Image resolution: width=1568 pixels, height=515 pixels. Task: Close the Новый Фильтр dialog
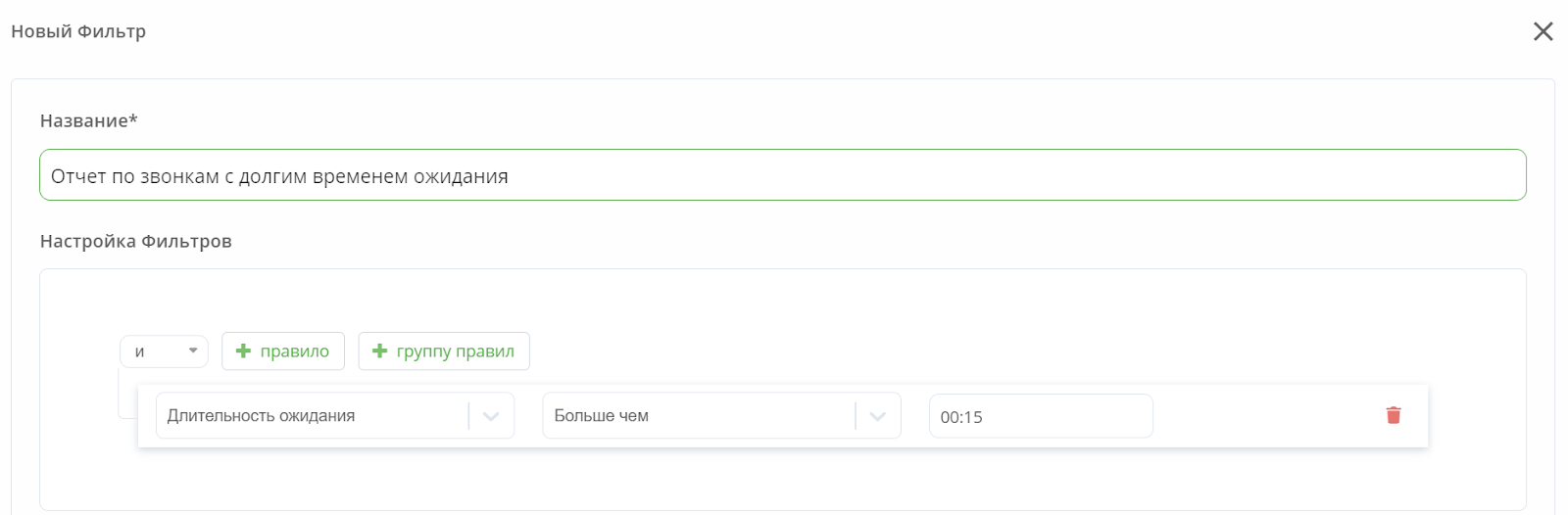[1543, 31]
